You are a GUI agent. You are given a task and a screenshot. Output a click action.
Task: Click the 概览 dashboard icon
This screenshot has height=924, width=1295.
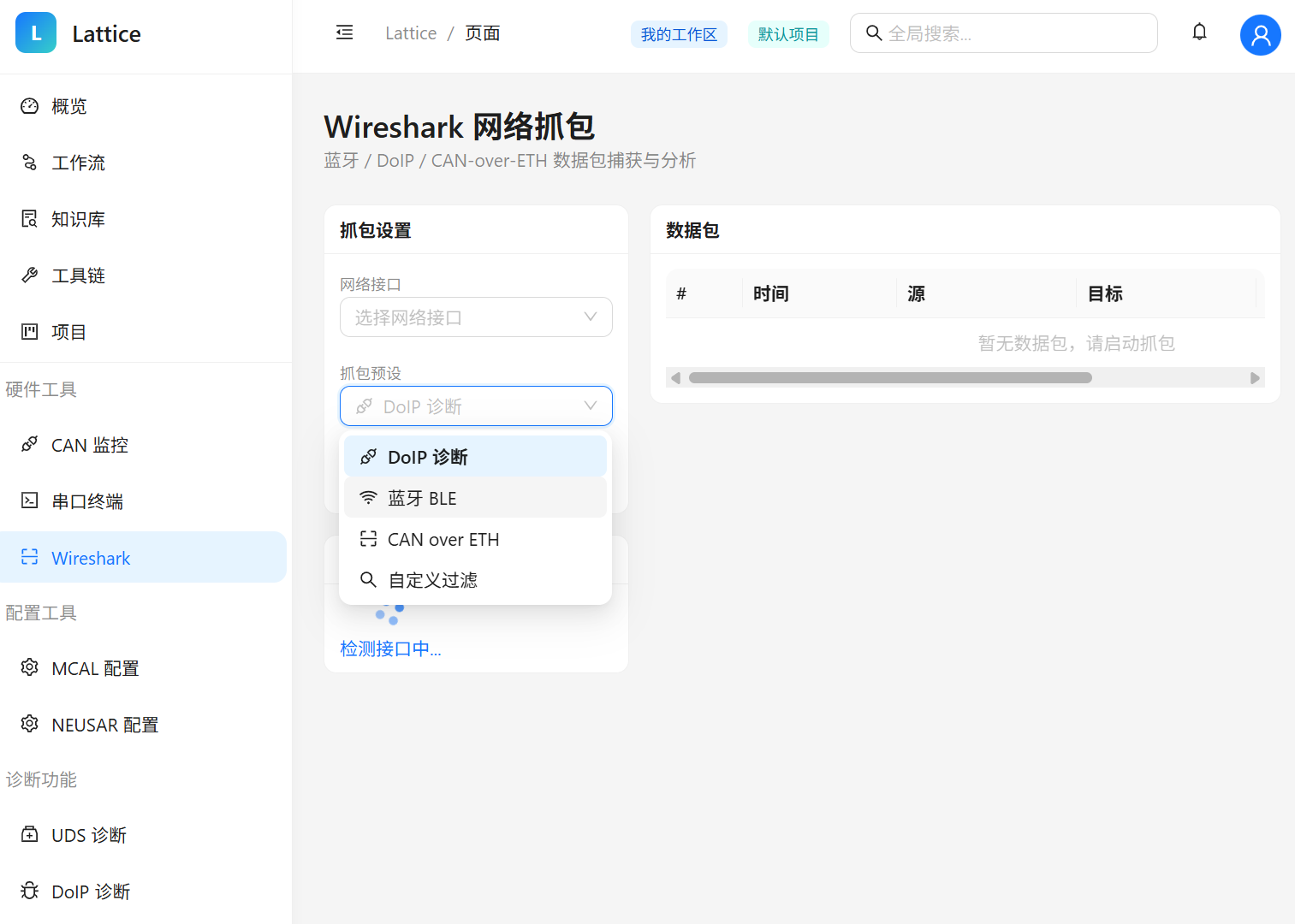tap(30, 105)
